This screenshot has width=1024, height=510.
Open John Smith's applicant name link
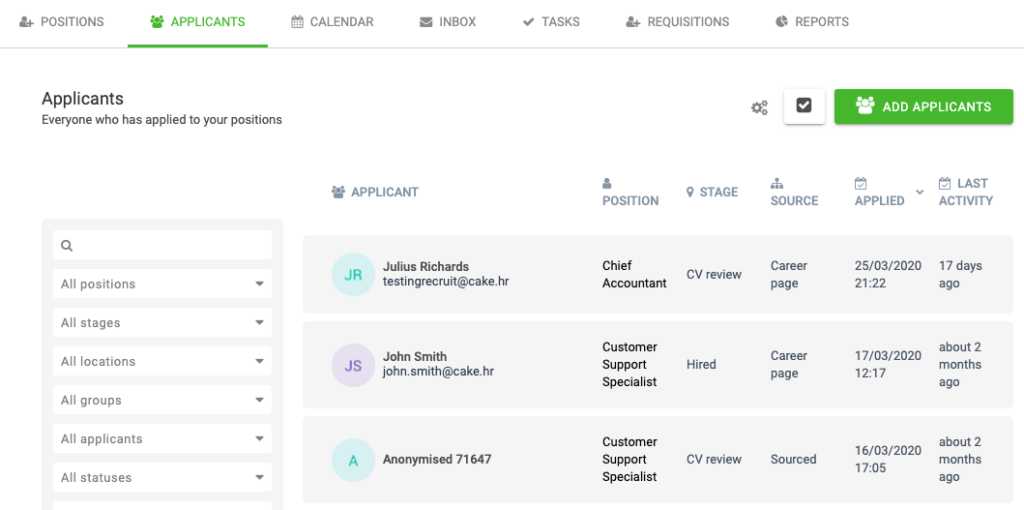(414, 357)
